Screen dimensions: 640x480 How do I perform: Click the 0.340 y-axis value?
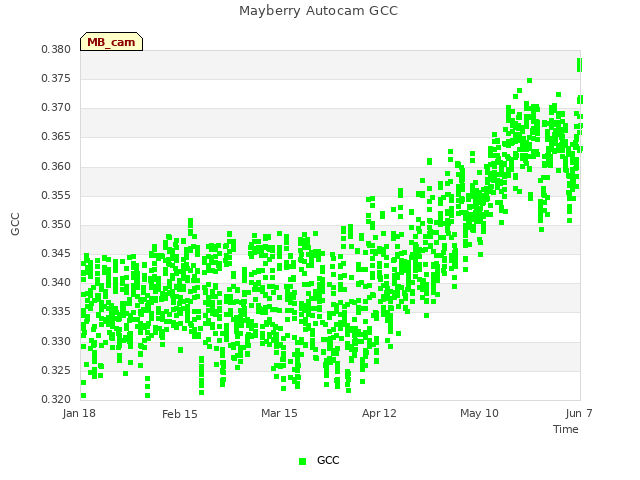click(56, 282)
